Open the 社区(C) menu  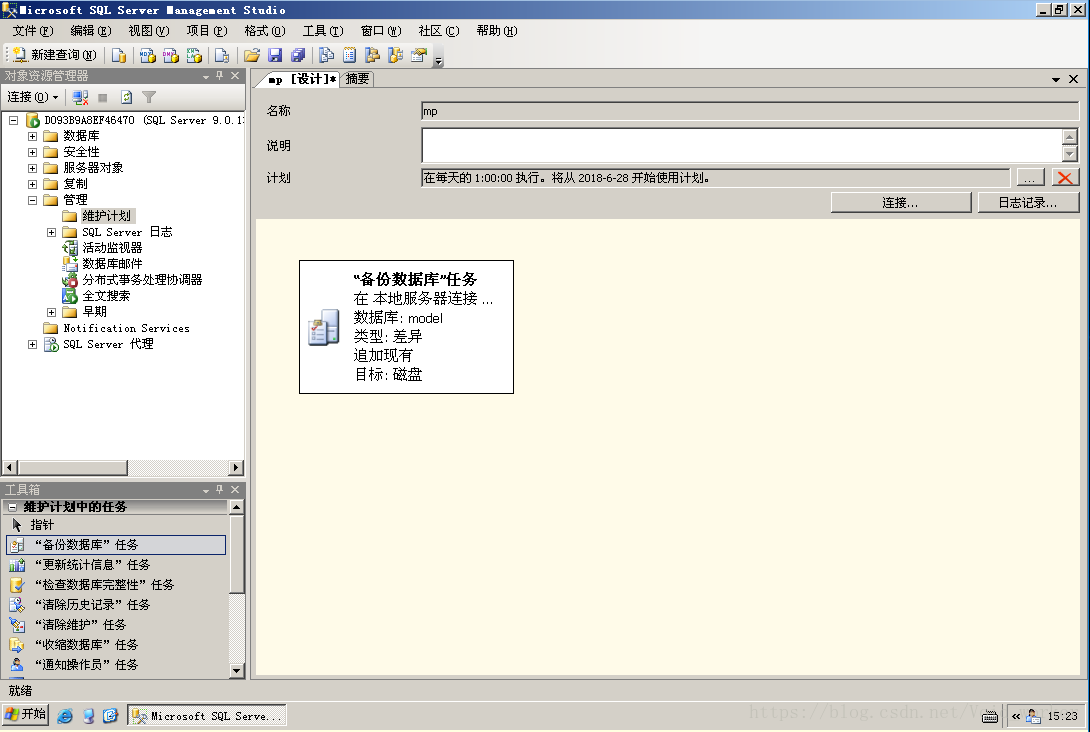pyautogui.click(x=439, y=31)
